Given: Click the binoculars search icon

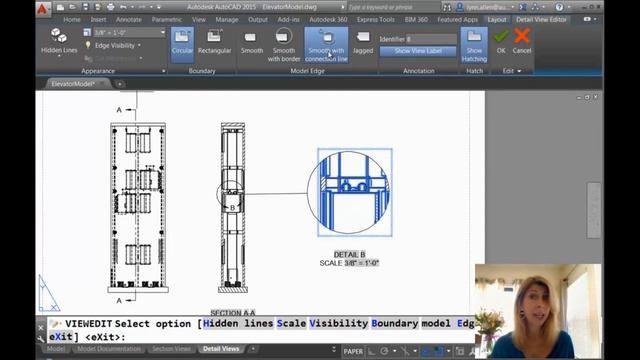Looking at the screenshot, I should [x=447, y=7].
